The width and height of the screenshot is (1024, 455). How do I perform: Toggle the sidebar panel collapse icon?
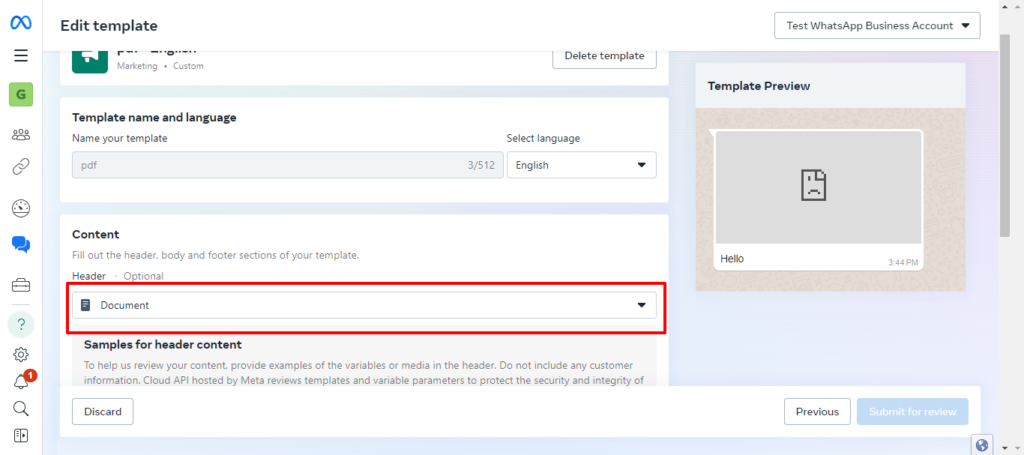pyautogui.click(x=21, y=435)
